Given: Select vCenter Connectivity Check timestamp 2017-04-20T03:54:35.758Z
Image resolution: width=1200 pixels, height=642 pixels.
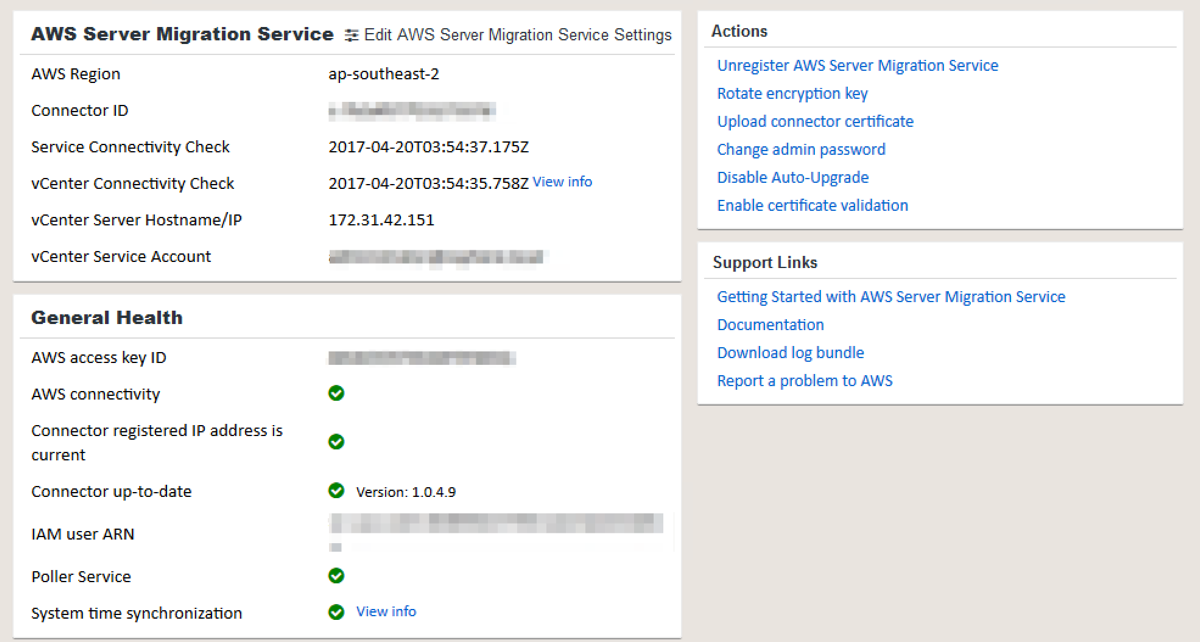Looking at the screenshot, I should [x=428, y=184].
